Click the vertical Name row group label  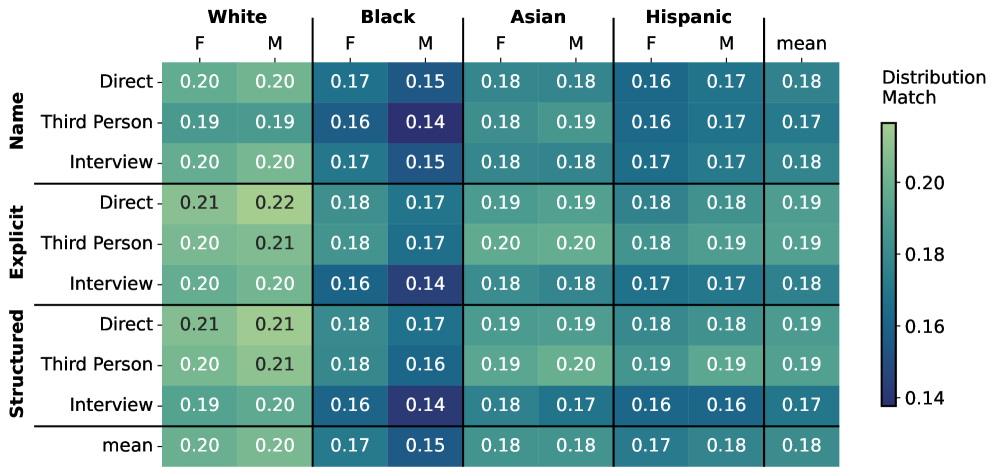click(x=17, y=122)
